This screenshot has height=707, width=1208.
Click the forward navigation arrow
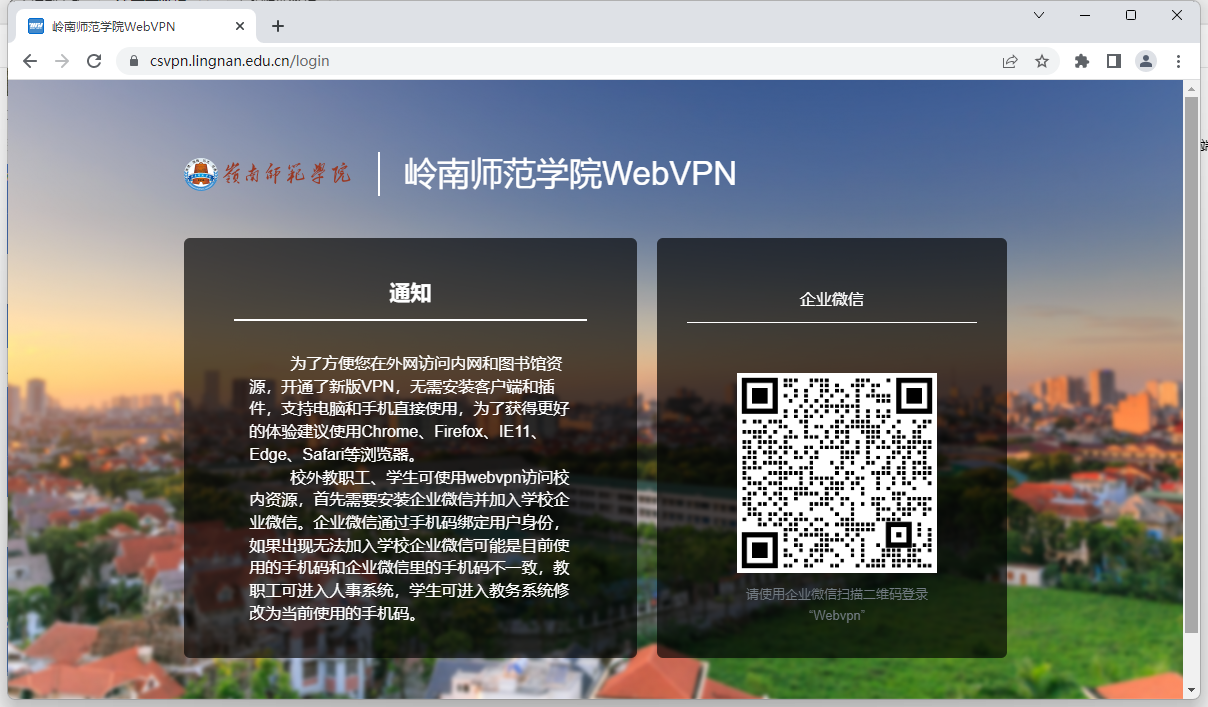tap(61, 61)
